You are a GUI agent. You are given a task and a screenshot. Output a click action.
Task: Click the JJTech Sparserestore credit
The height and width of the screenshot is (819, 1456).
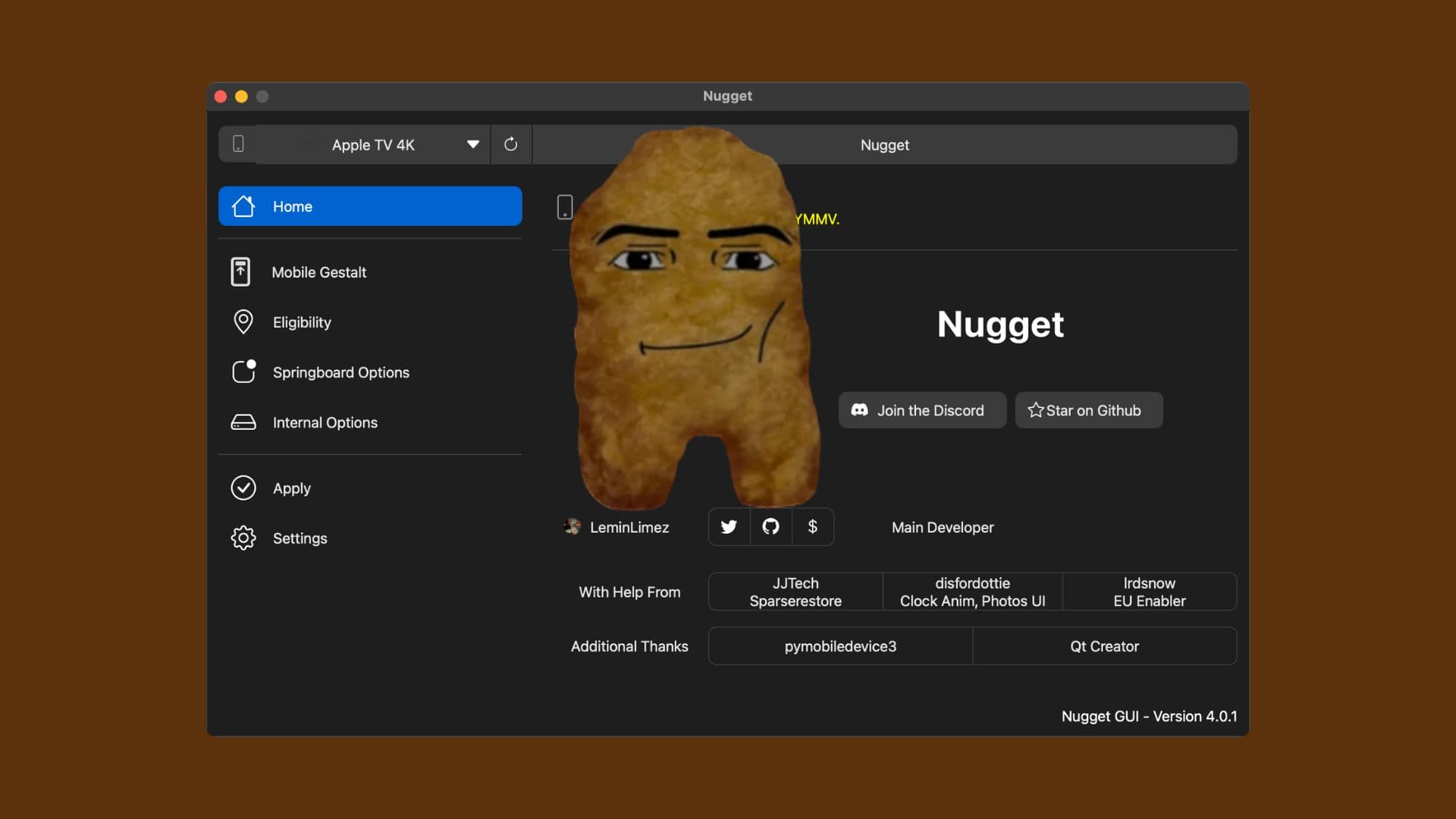[795, 591]
